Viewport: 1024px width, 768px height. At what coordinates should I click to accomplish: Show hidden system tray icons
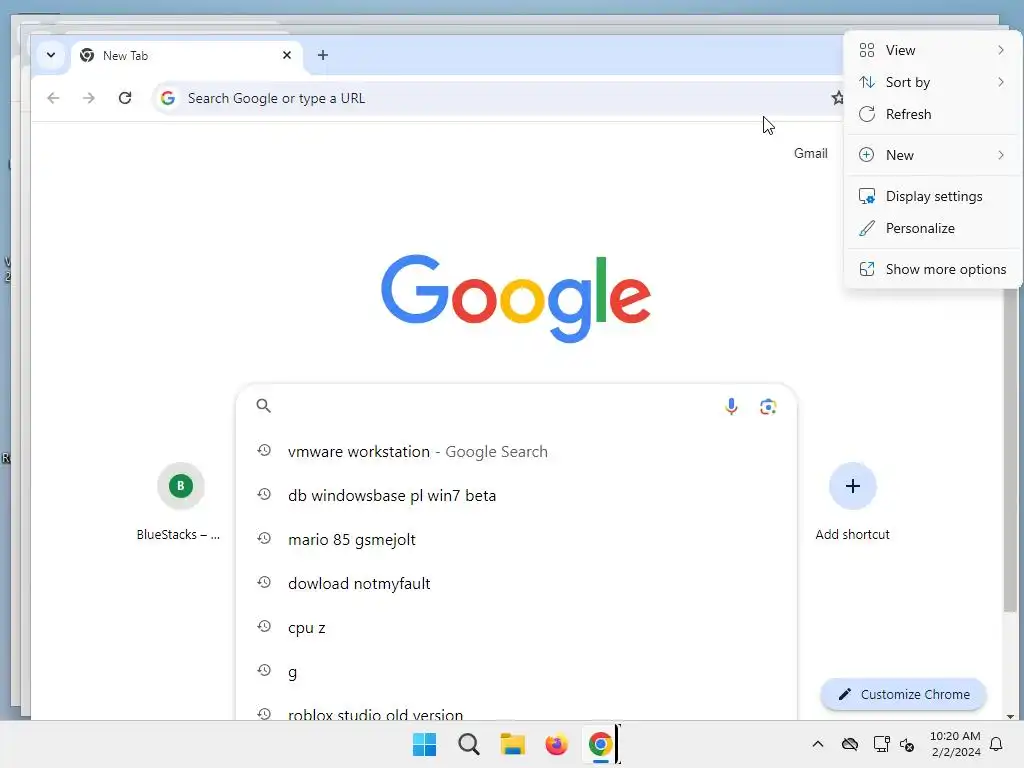[x=818, y=744]
